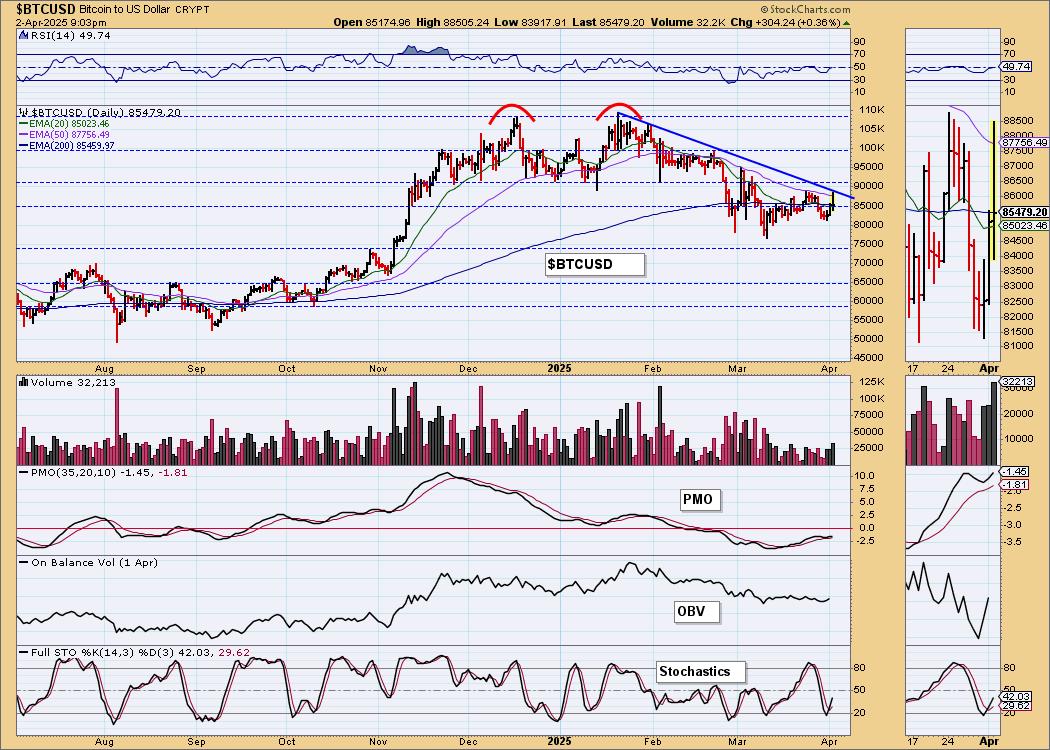
Task: Click the red arc over the January price peak
Action: pos(619,111)
